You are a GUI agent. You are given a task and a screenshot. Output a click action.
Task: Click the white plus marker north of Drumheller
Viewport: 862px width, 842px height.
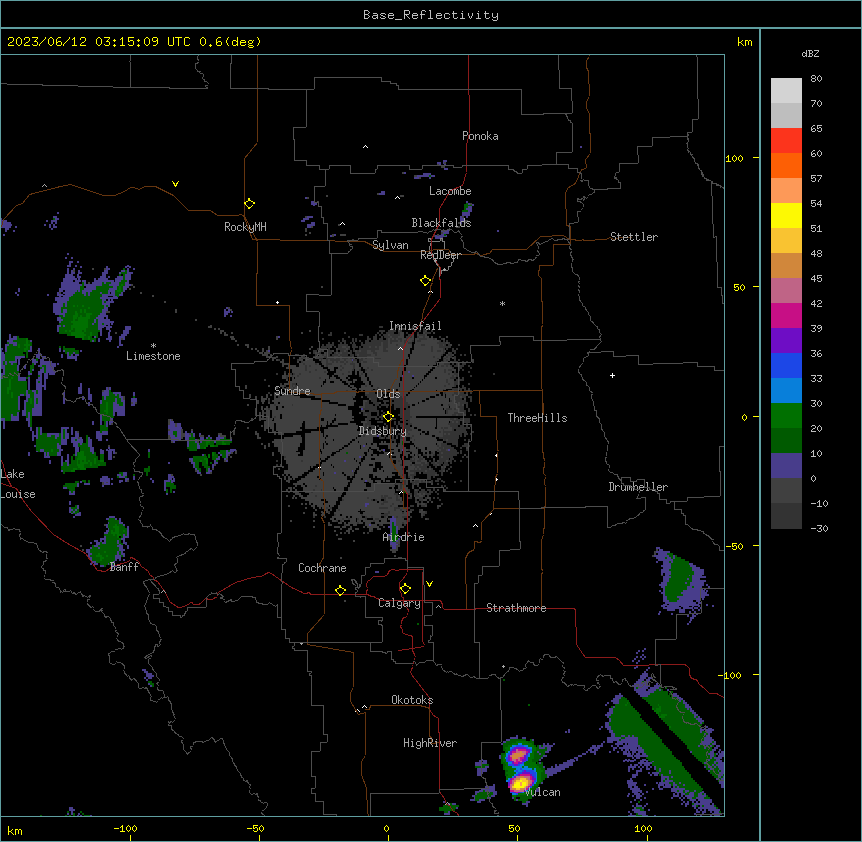(612, 375)
